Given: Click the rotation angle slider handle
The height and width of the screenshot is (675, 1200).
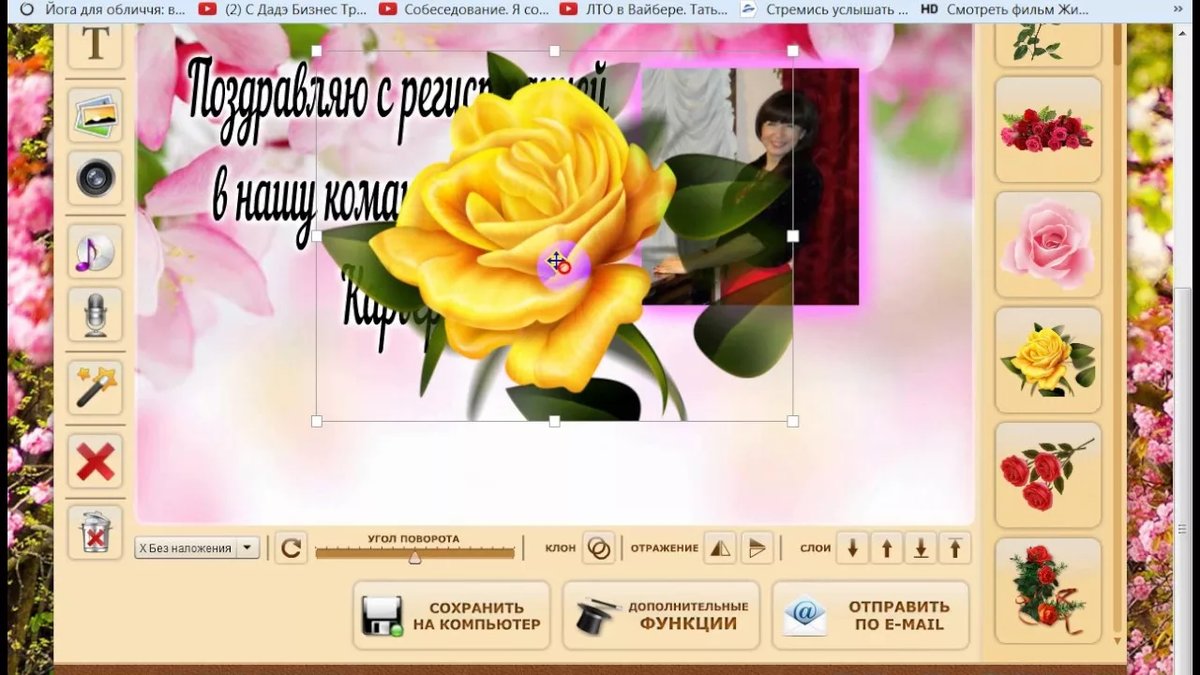Looking at the screenshot, I should tap(415, 557).
